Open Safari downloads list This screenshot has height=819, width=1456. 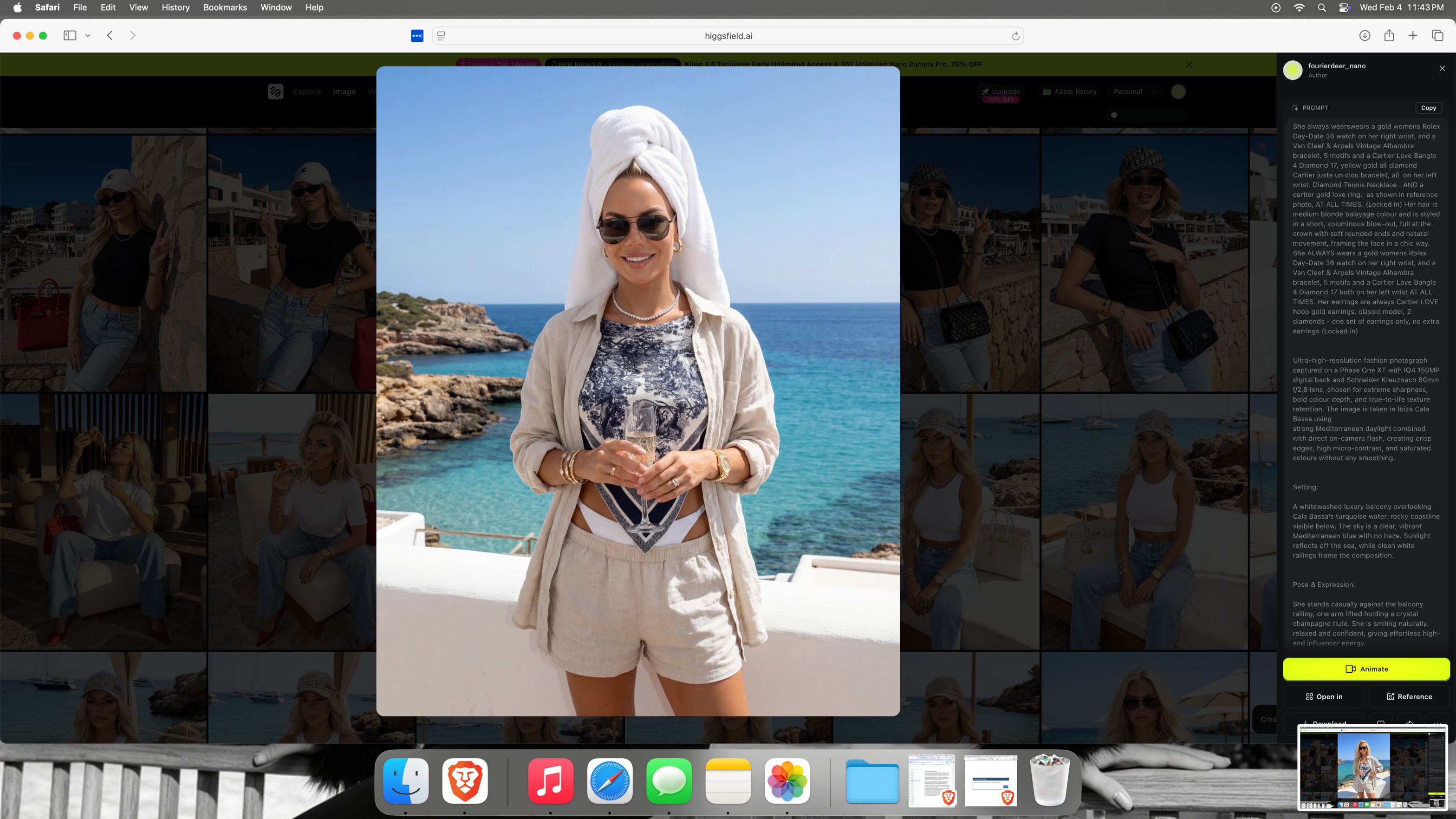click(x=1365, y=36)
